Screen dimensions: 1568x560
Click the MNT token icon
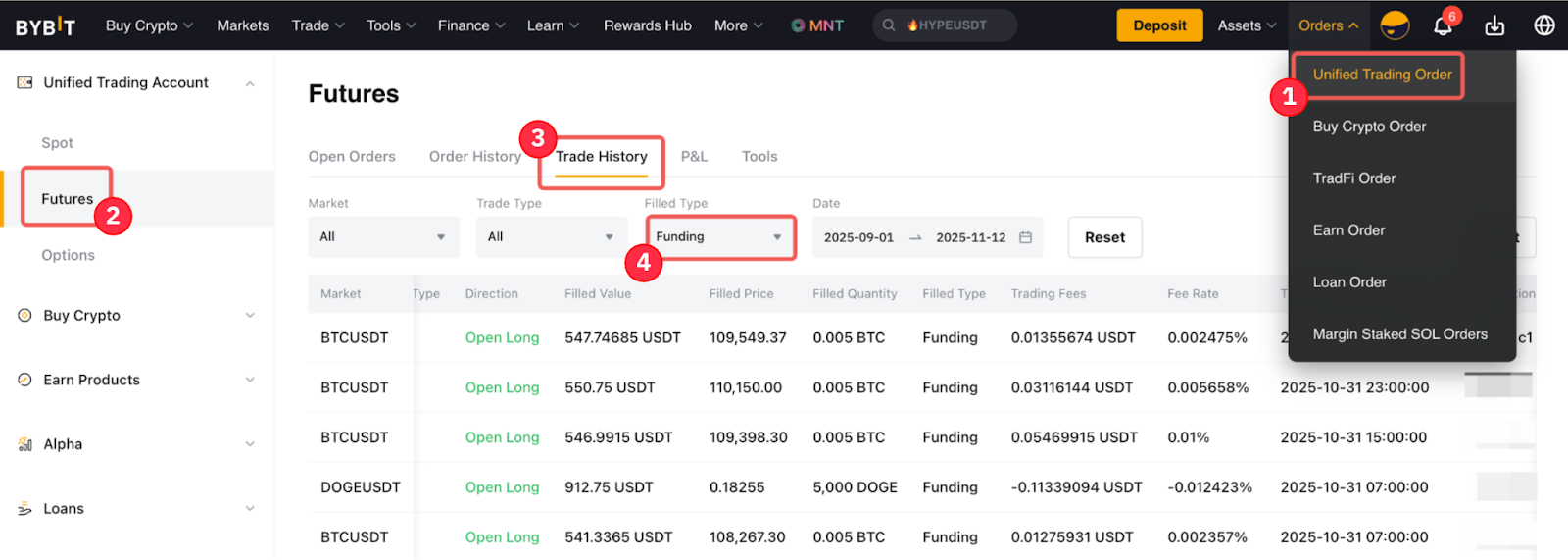click(x=799, y=25)
